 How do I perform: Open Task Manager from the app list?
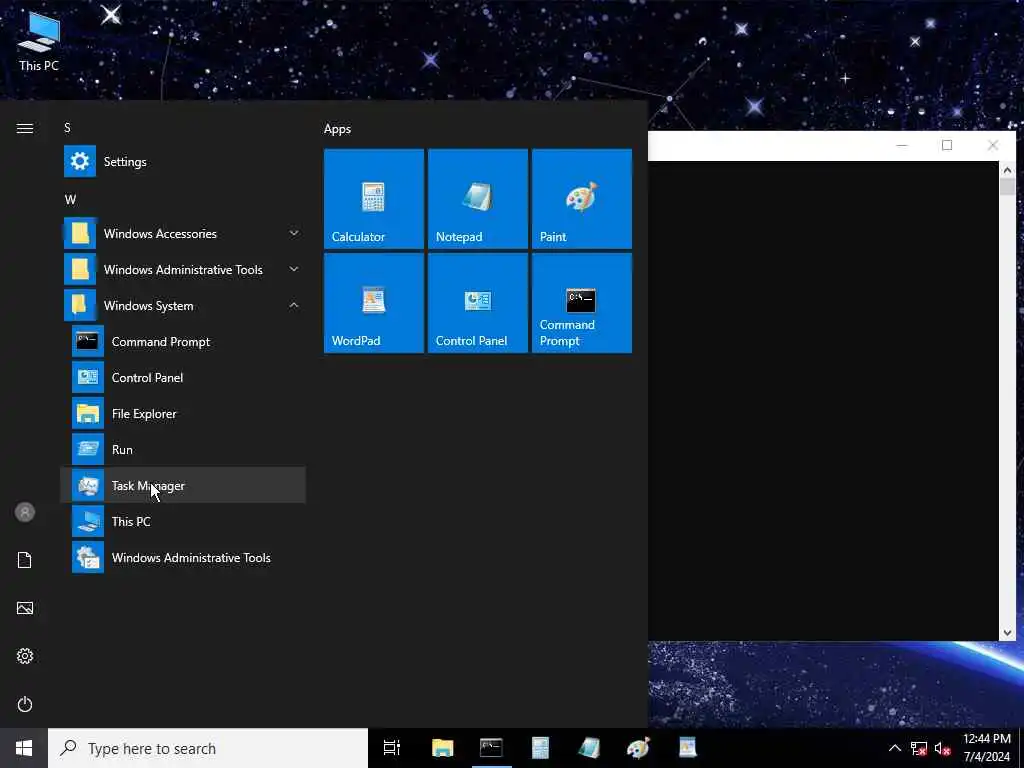coord(183,485)
